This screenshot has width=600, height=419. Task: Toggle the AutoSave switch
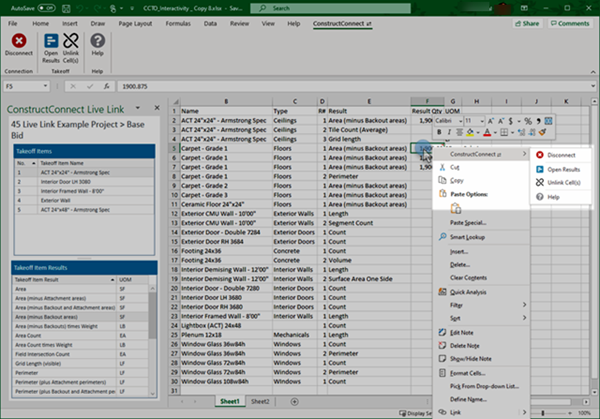pos(46,8)
